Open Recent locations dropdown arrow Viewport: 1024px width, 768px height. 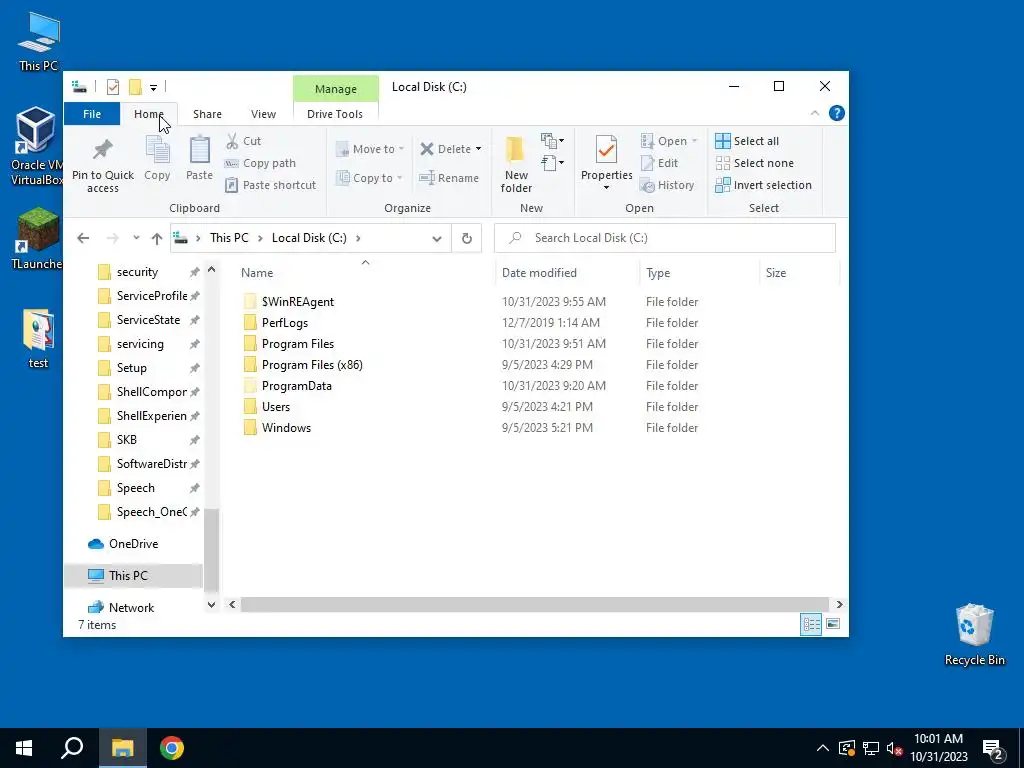[136, 238]
